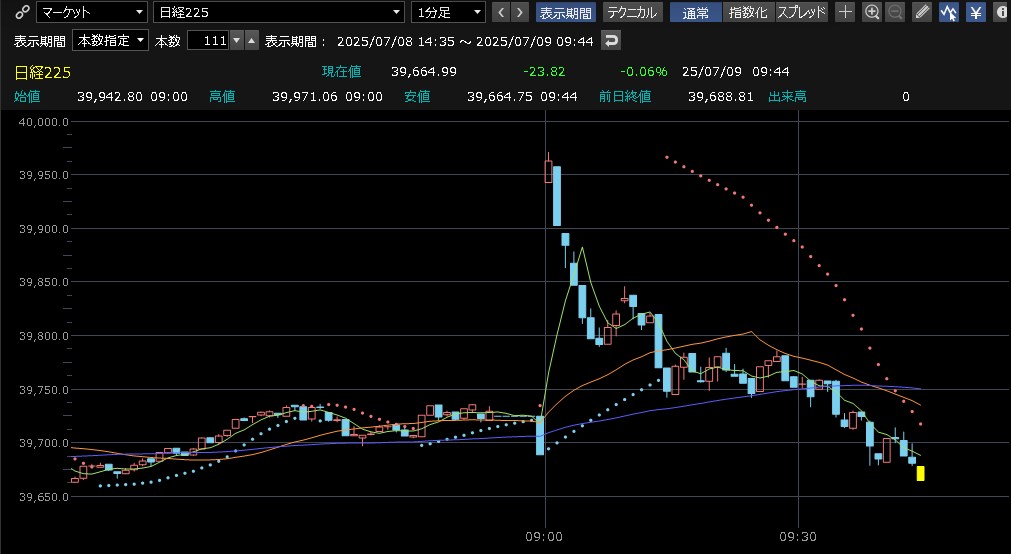Click the 09:00 time axis label
Image resolution: width=1011 pixels, height=554 pixels.
544,537
